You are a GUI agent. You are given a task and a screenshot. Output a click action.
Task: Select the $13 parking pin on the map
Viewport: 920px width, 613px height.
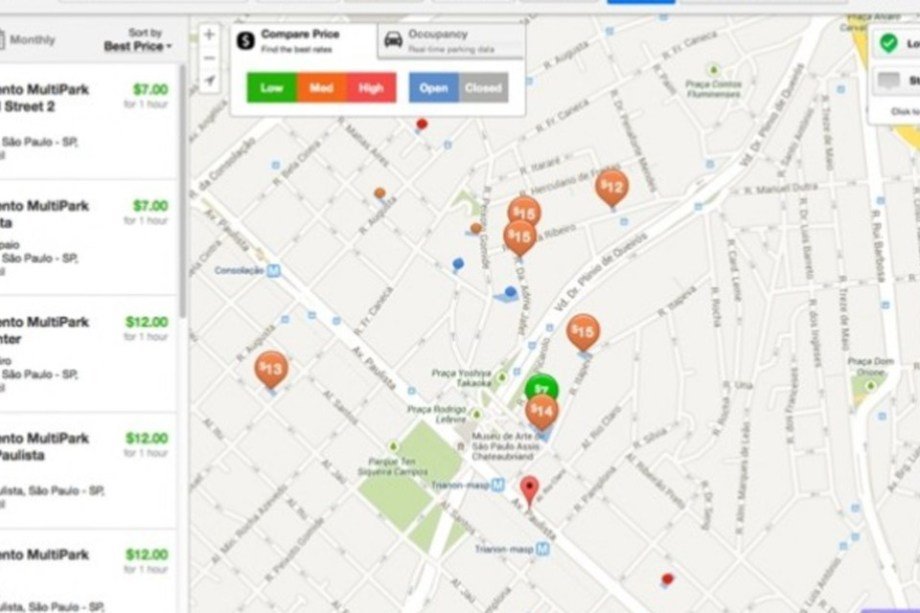click(271, 370)
